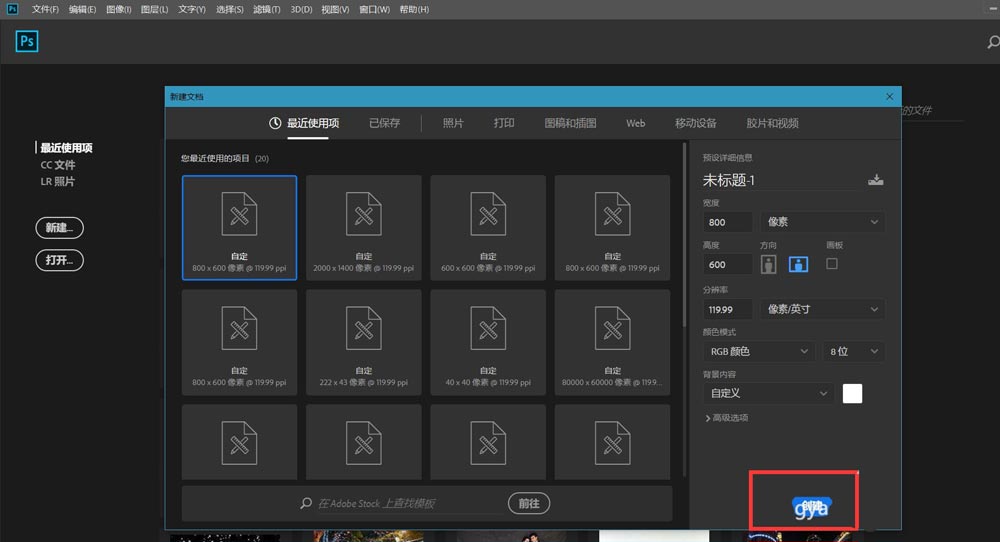Image resolution: width=1000 pixels, height=542 pixels.
Task: Open the 自定义 background contents dropdown
Action: tap(768, 393)
